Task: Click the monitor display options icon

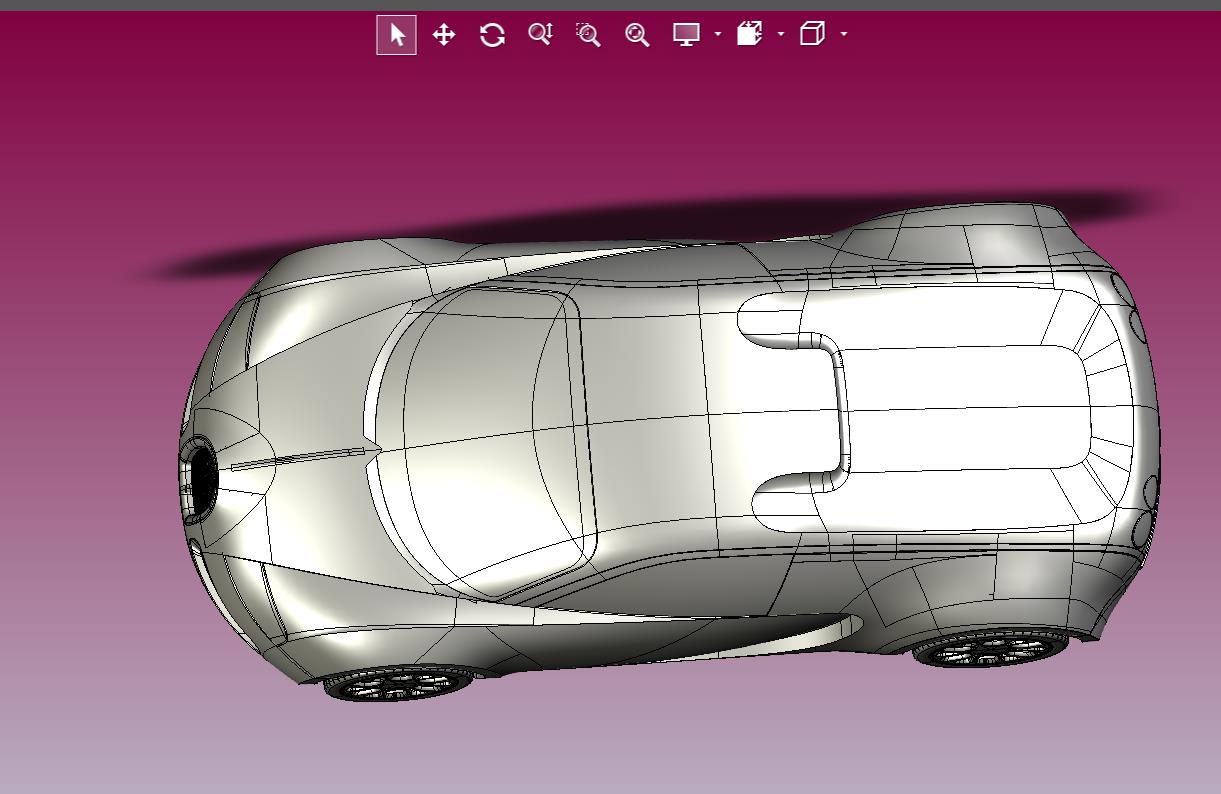Action: [686, 35]
